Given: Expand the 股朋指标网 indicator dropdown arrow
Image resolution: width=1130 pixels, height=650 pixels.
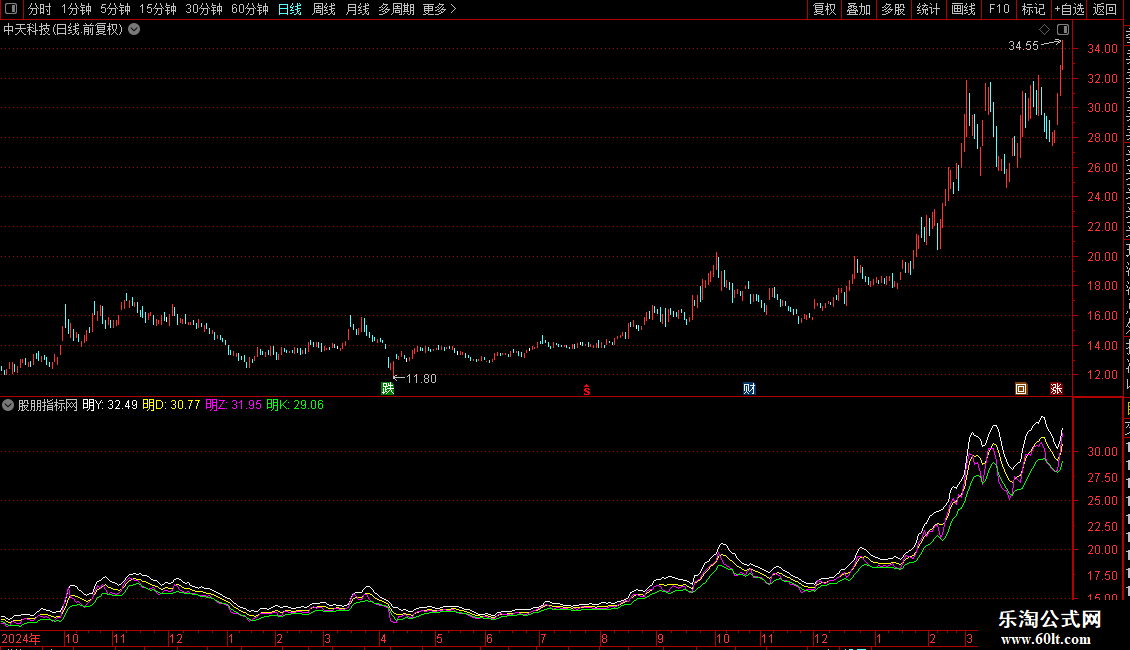Looking at the screenshot, I should click(8, 405).
